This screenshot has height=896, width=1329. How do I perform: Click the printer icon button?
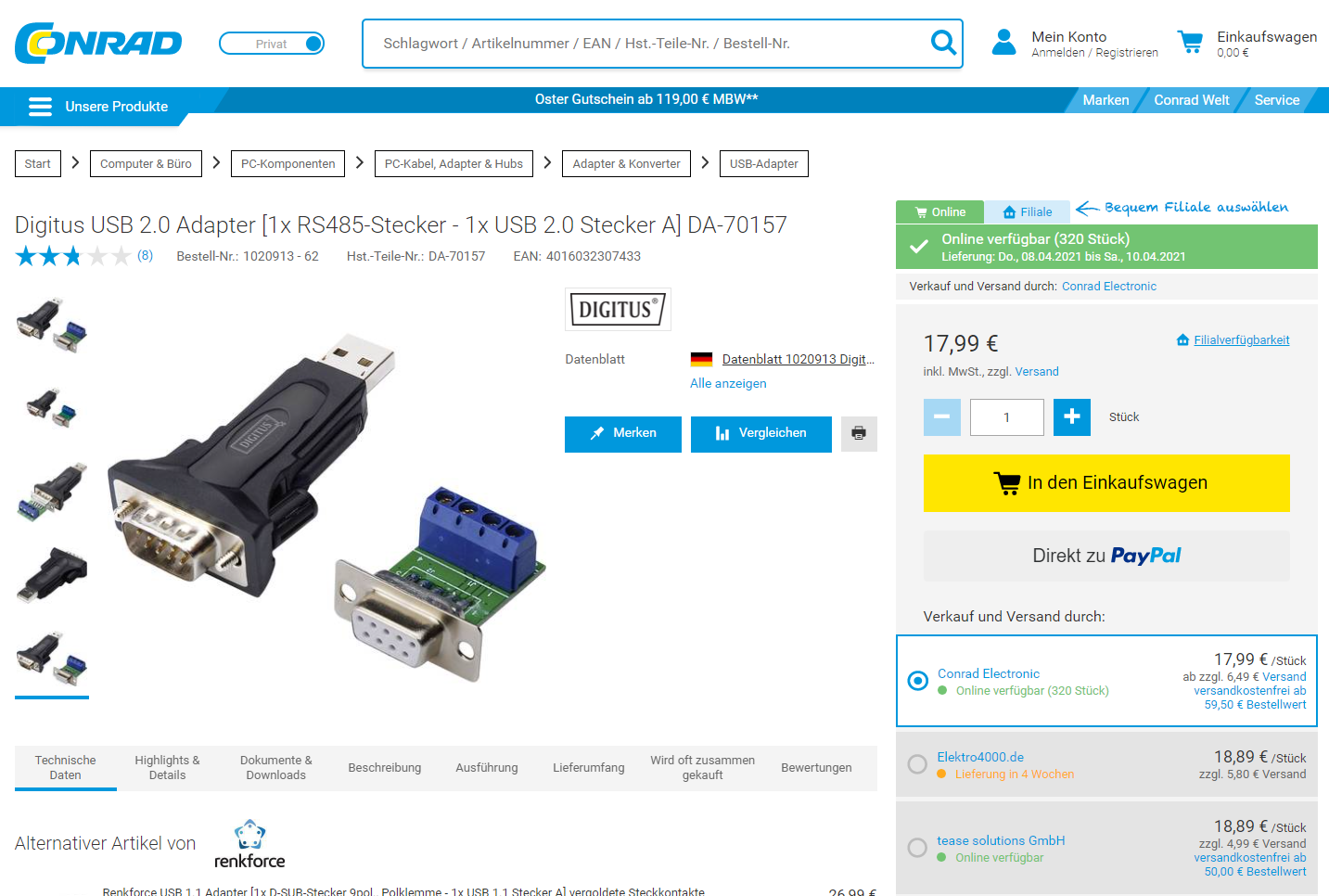click(x=859, y=434)
